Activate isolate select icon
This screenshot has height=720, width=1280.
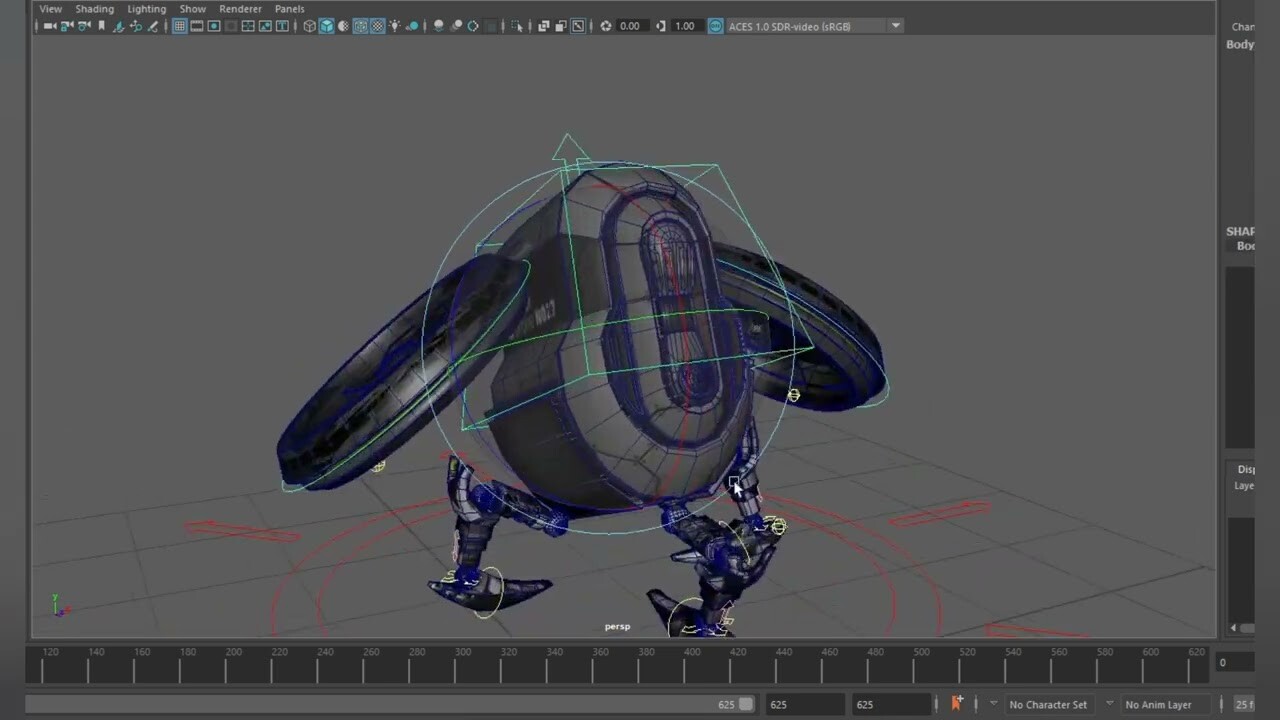517,26
